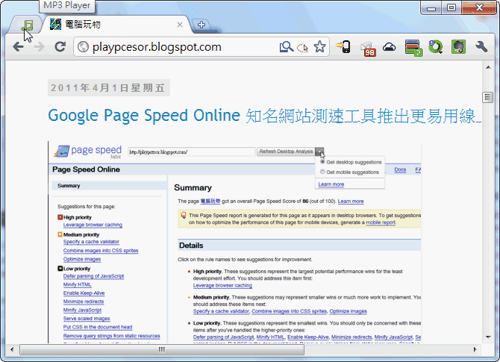
Task: Go forward to next page
Action: 39,47
